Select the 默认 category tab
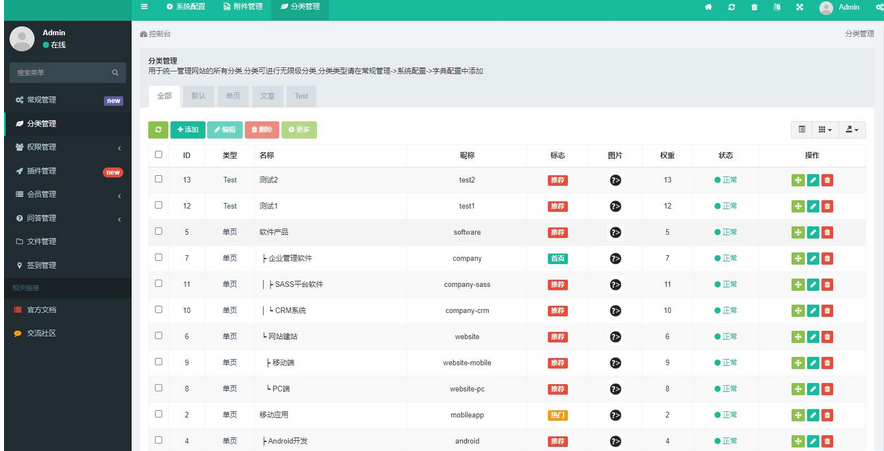 (x=198, y=96)
